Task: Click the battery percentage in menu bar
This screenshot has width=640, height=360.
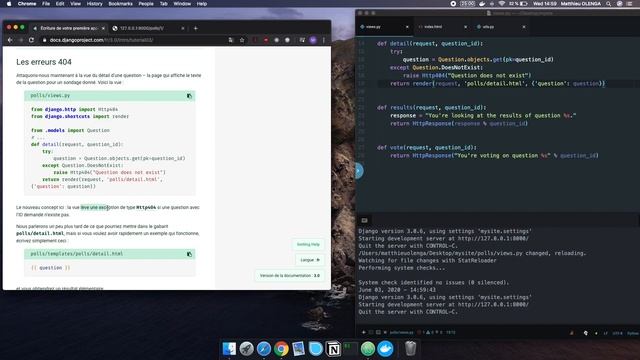Action: (x=513, y=4)
